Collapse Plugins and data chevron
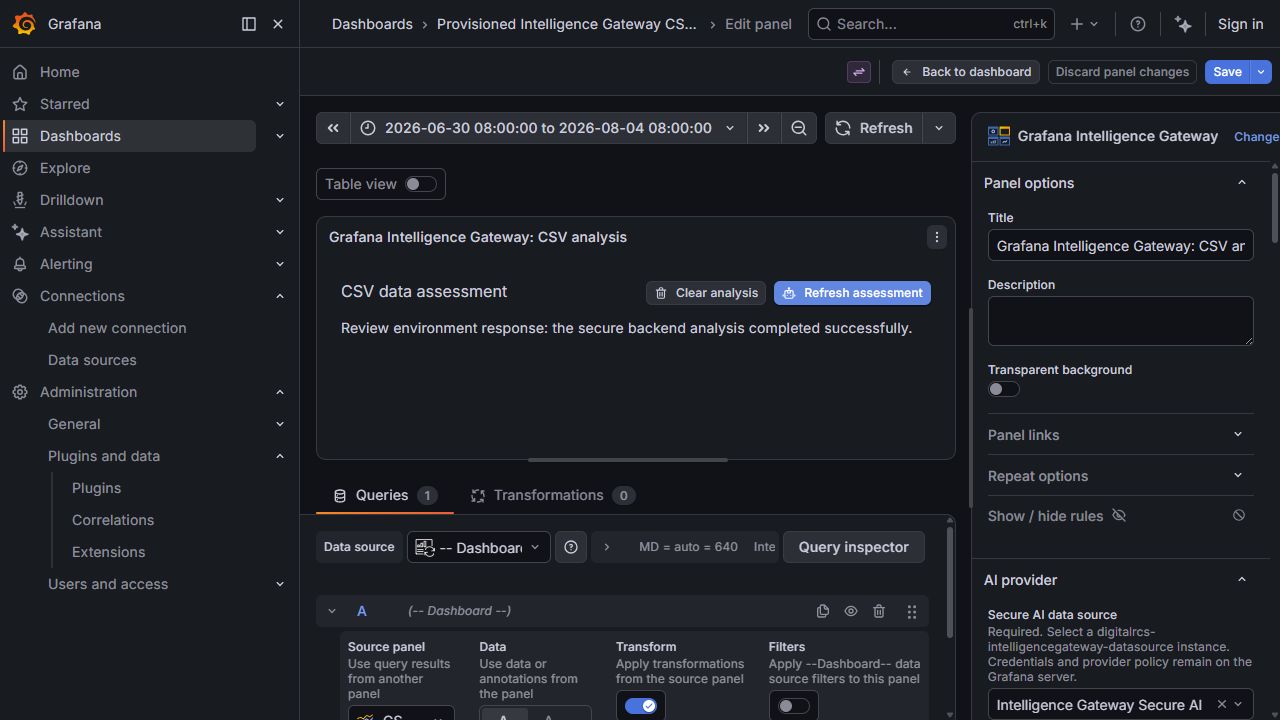The image size is (1280, 720). click(280, 456)
